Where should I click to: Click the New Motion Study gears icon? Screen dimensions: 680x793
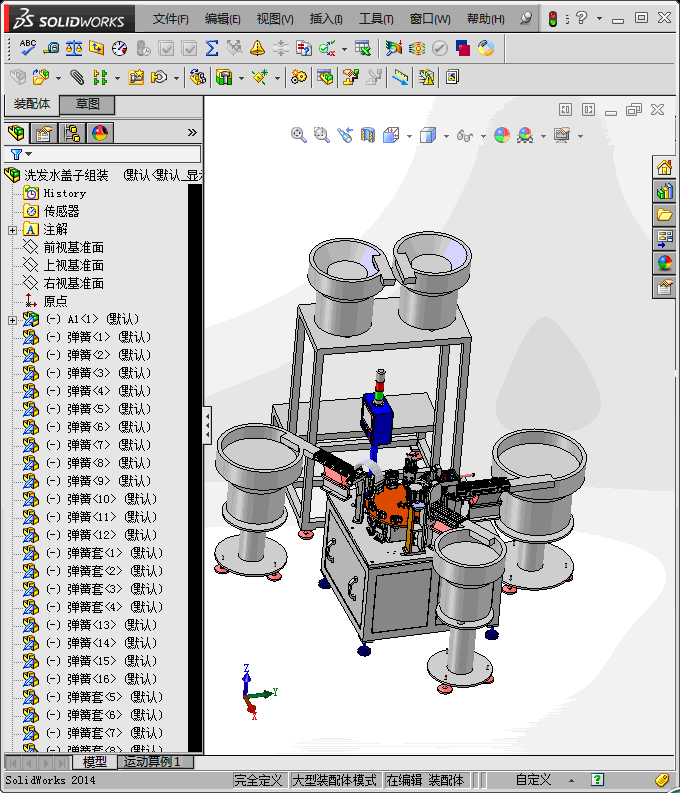(298, 77)
